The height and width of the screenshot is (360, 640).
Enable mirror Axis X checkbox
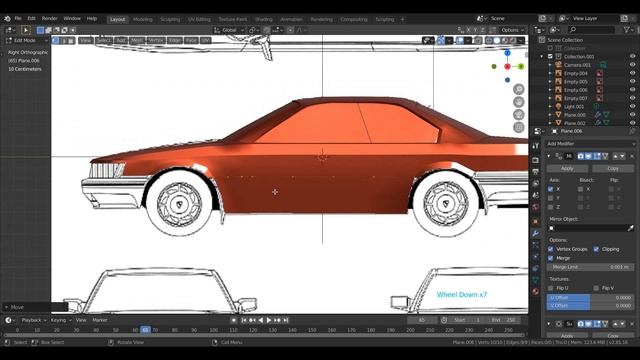coord(551,189)
